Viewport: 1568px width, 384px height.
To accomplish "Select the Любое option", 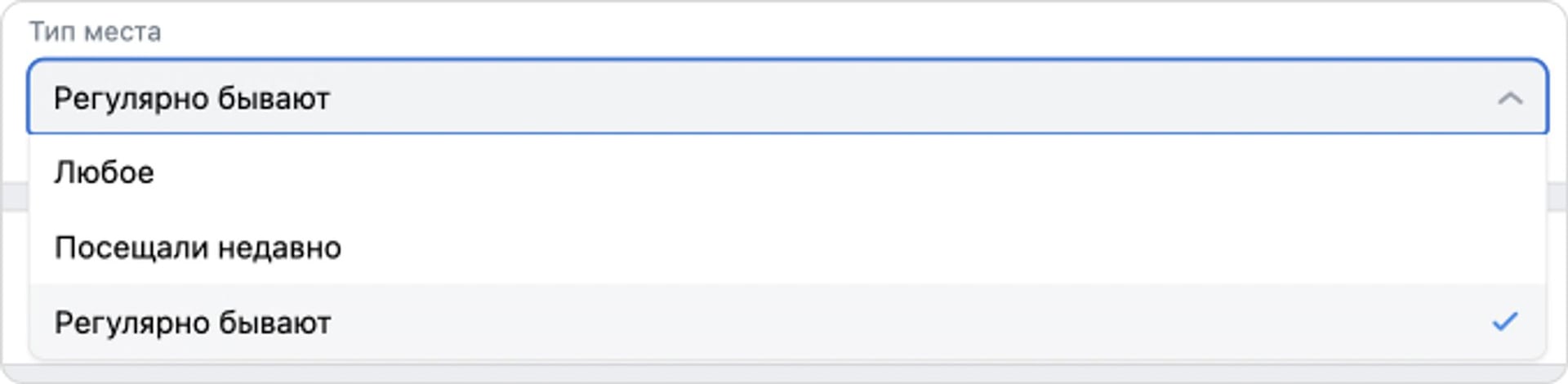I will point(105,173).
